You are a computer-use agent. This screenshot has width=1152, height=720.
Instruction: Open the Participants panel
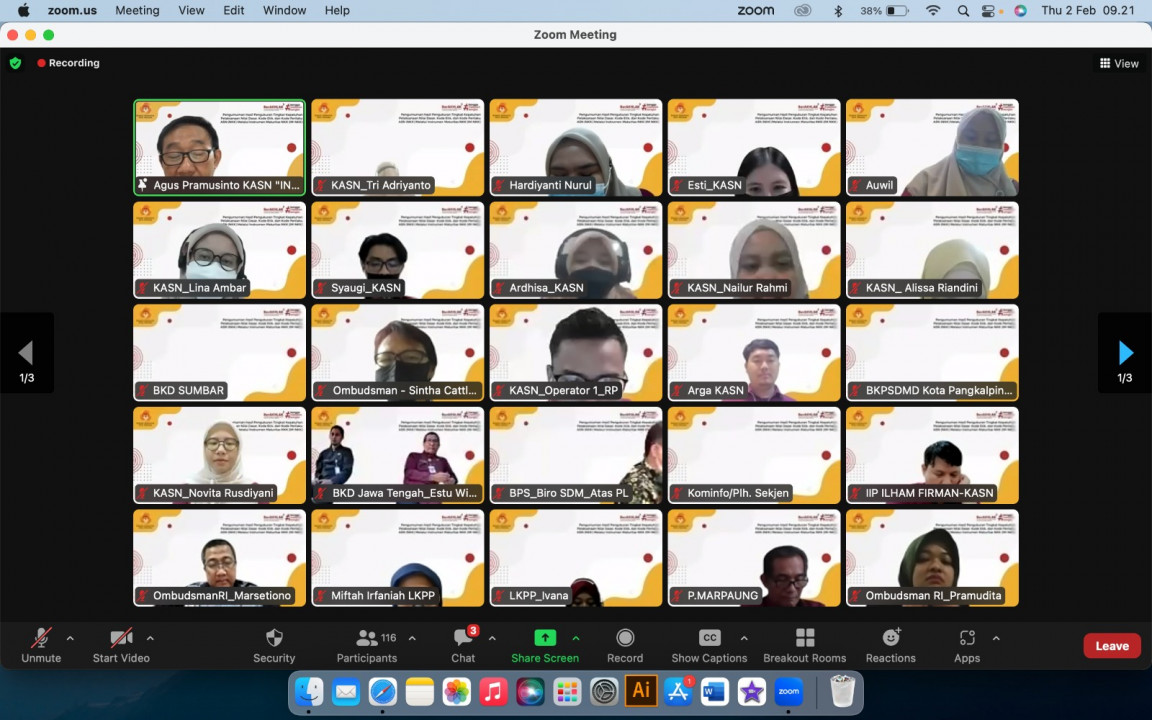tap(367, 639)
